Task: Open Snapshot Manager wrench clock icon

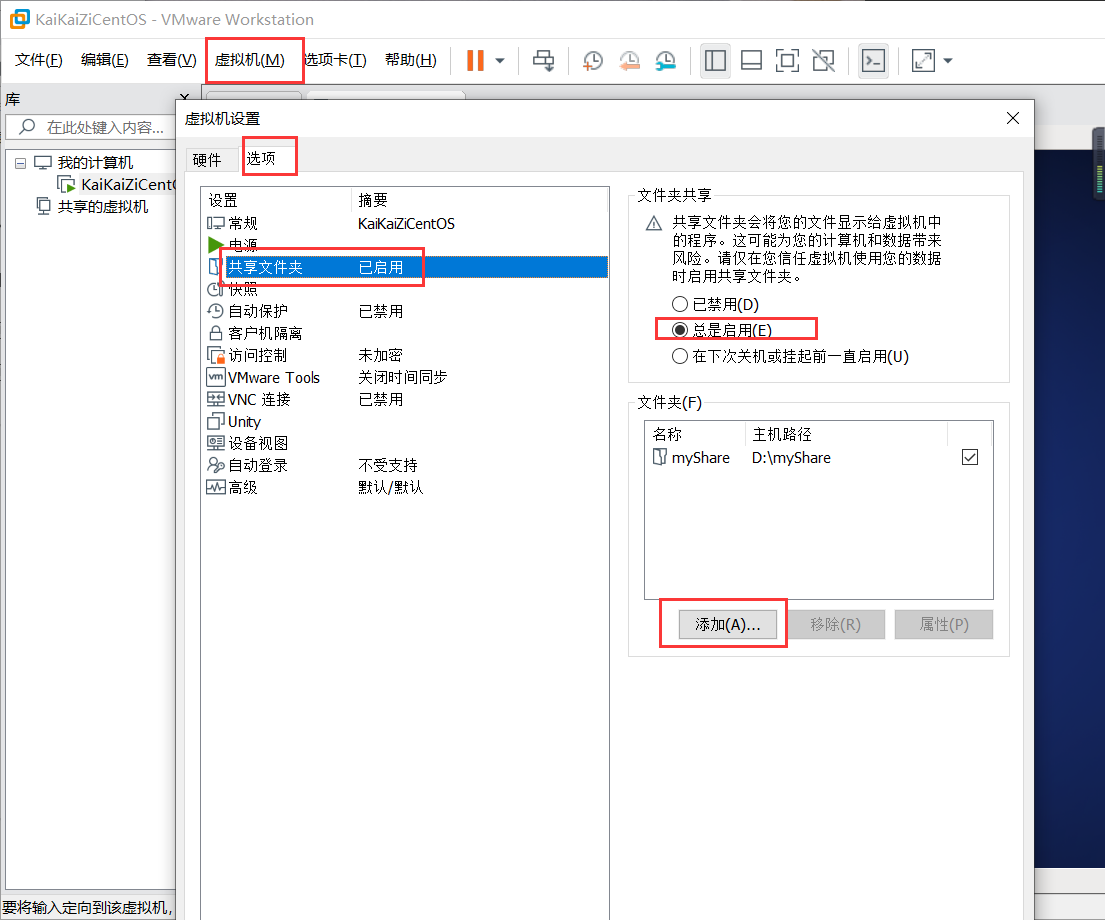Action: coord(666,61)
